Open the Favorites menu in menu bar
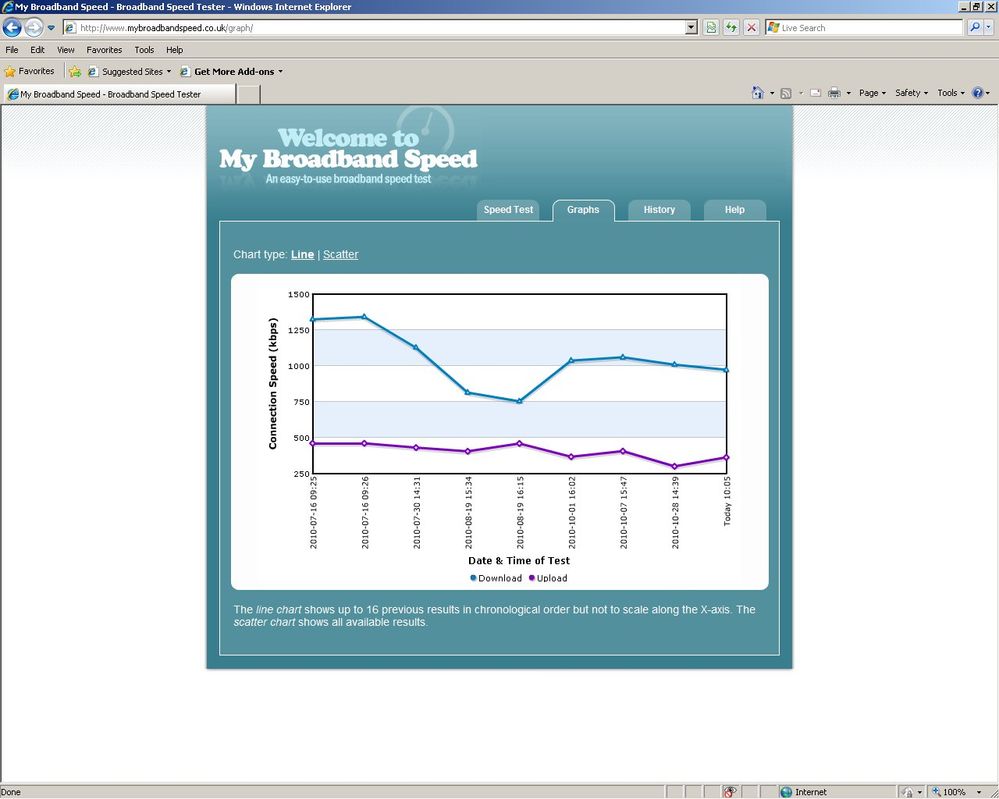The height and width of the screenshot is (799, 999). 104,50
